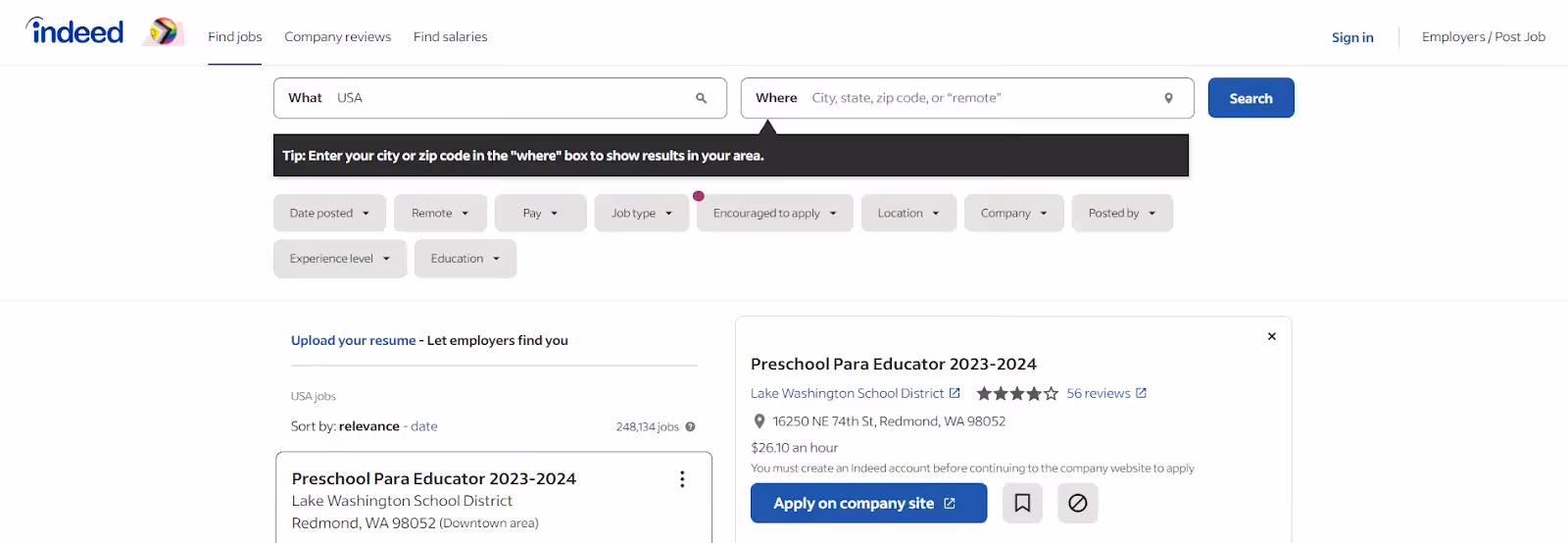Open Company reviews tab
Image resolution: width=1568 pixels, height=543 pixels.
click(x=337, y=36)
